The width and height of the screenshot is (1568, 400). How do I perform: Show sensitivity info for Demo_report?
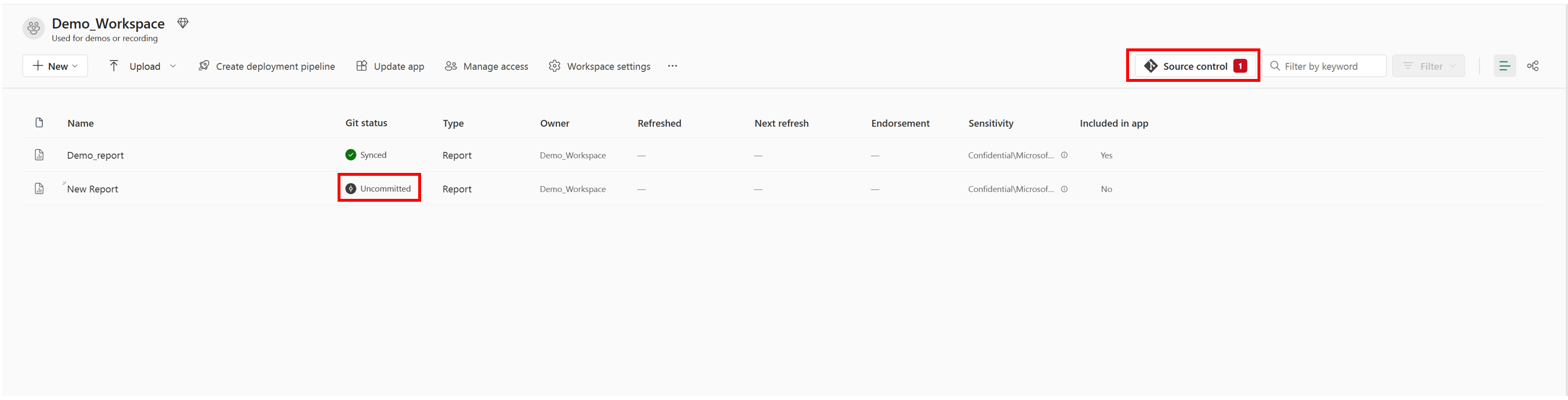coord(1064,155)
